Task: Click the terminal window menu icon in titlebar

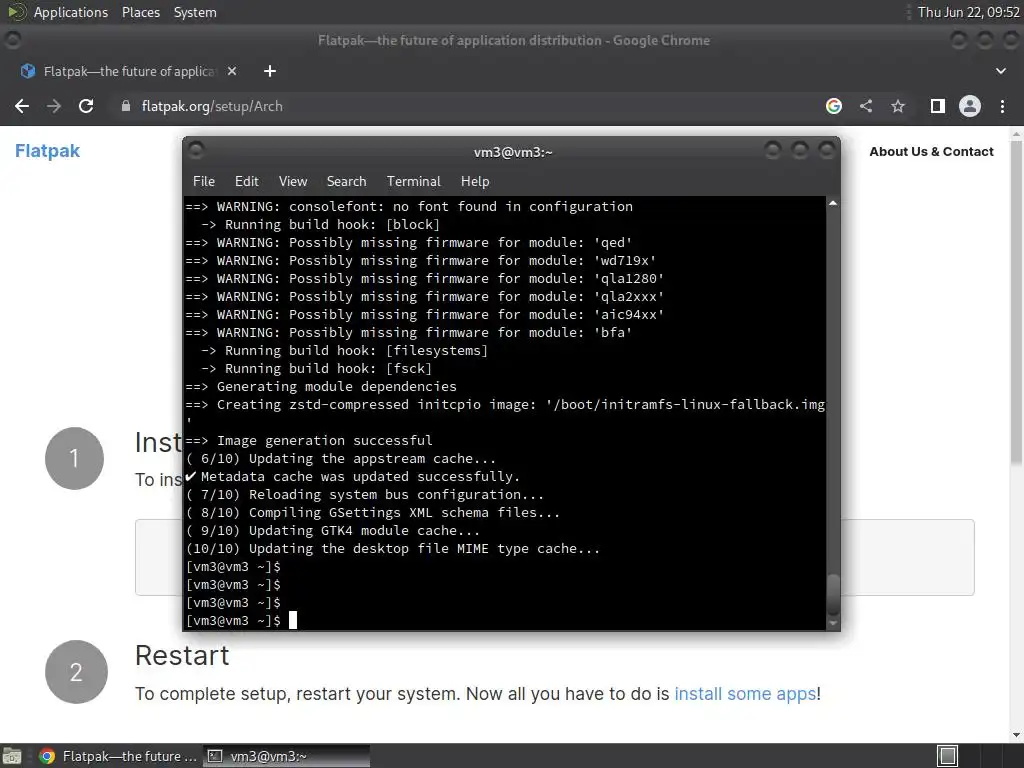Action: pos(196,151)
